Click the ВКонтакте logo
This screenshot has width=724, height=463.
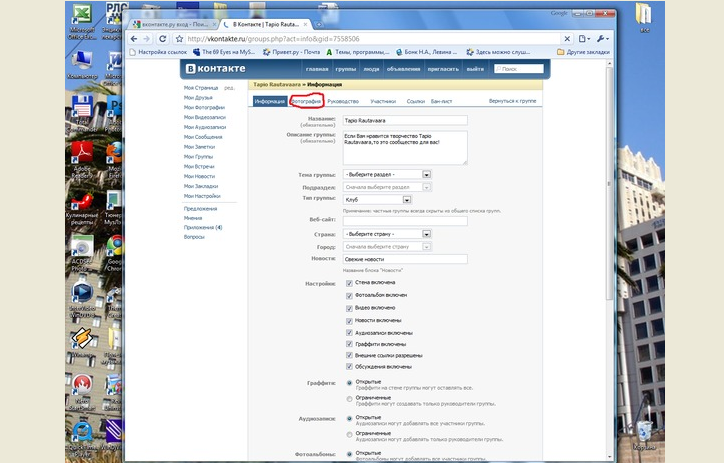(215, 69)
